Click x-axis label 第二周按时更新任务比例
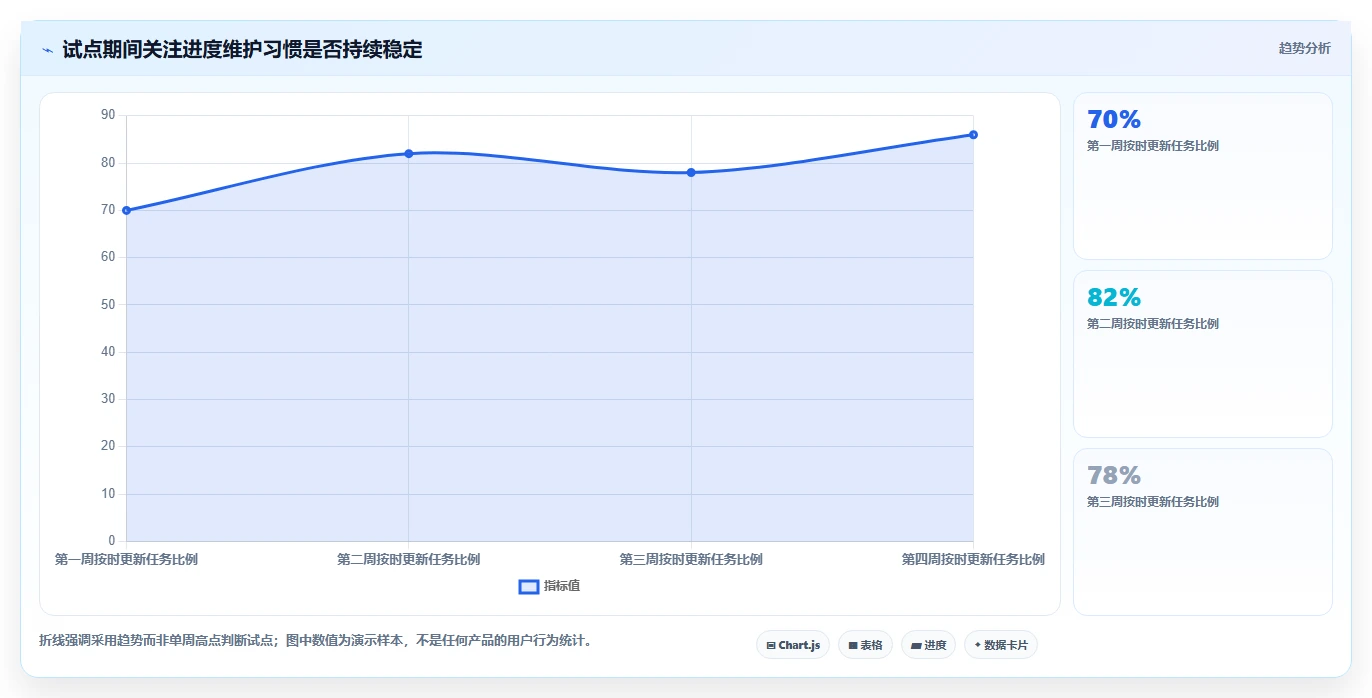 tap(409, 560)
